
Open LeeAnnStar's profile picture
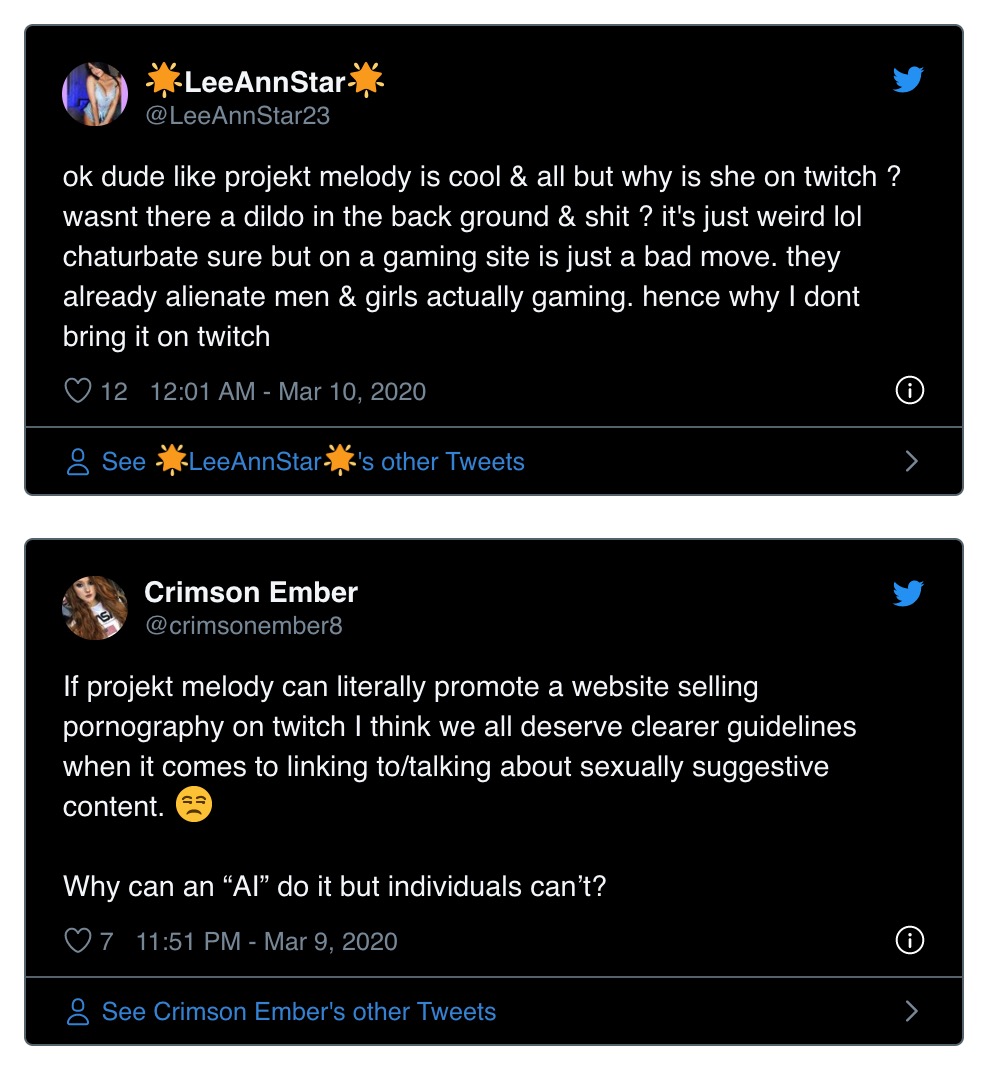pos(95,94)
